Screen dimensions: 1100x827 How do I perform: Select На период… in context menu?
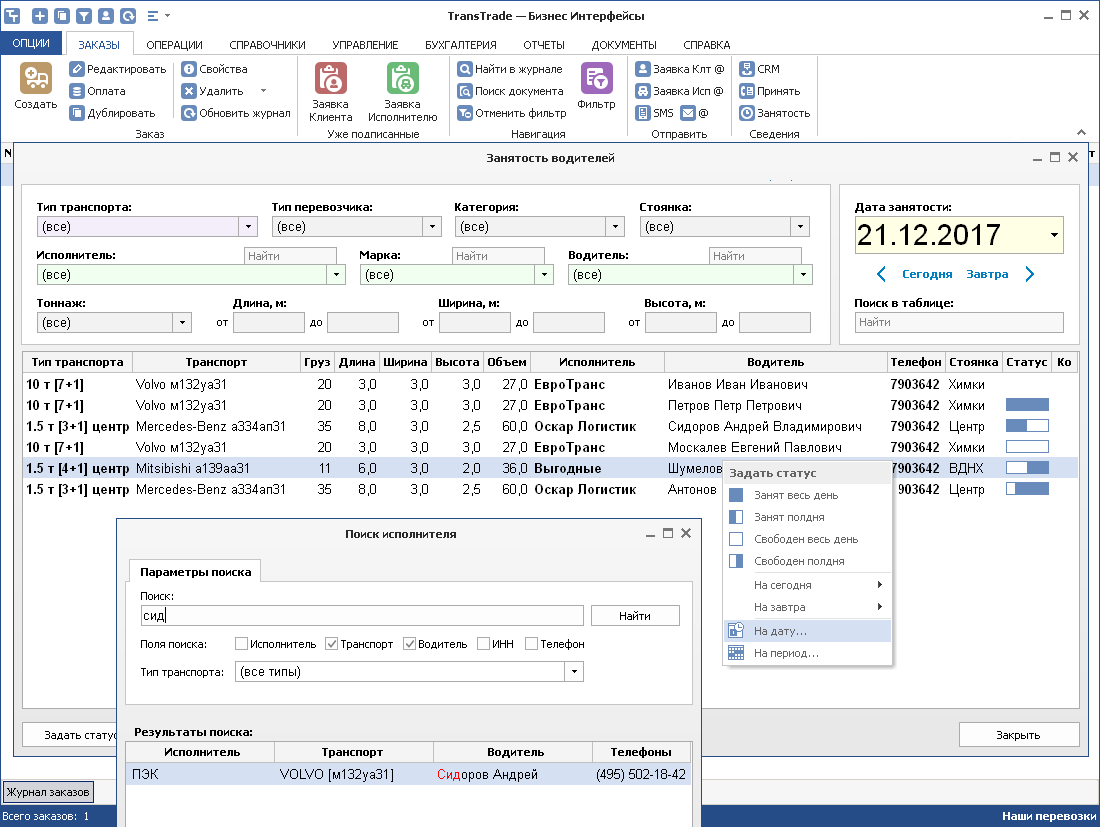786,653
